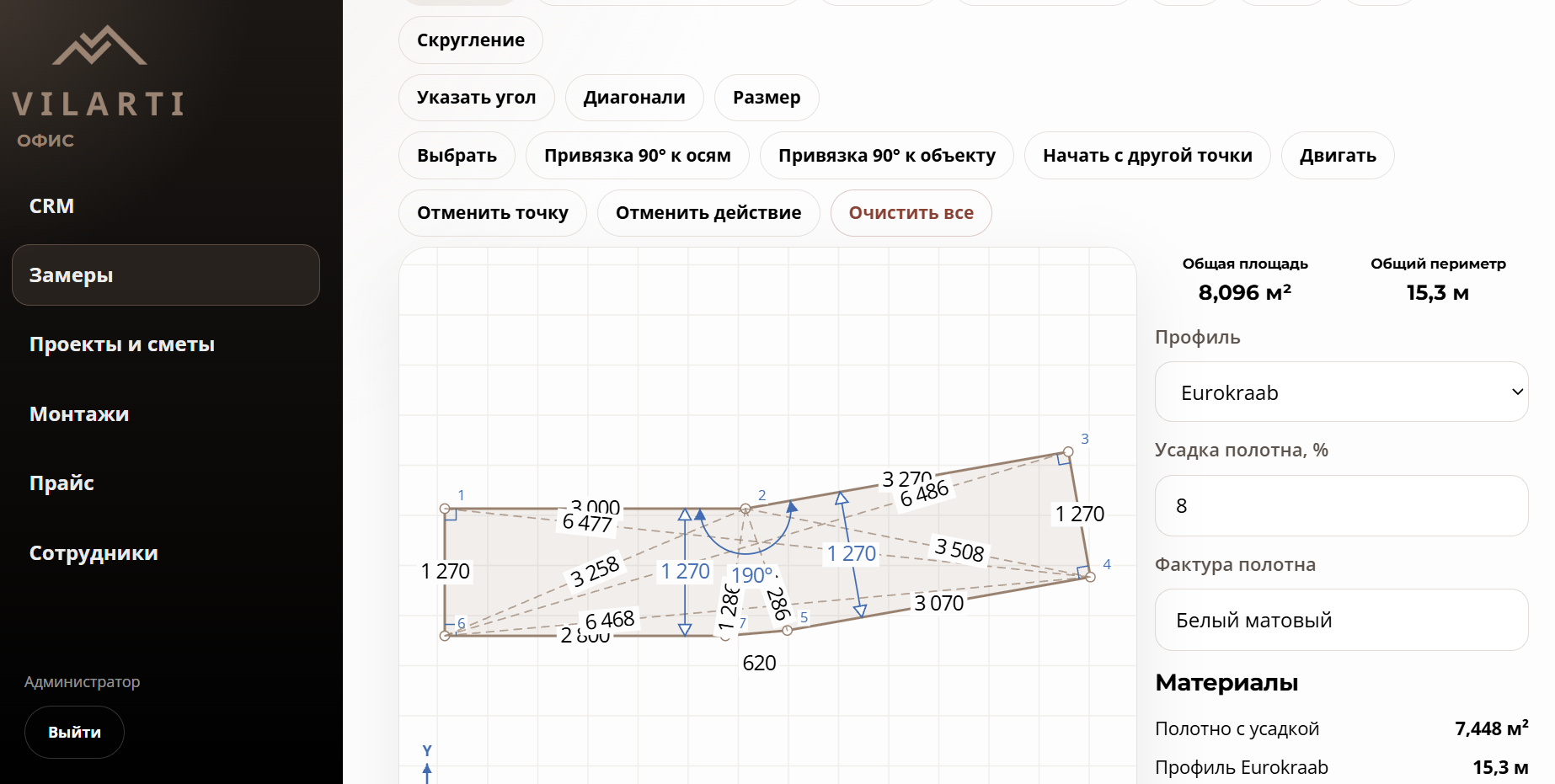Select vertex point 5 on drawing
This screenshot has height=784, width=1555.
787,630
